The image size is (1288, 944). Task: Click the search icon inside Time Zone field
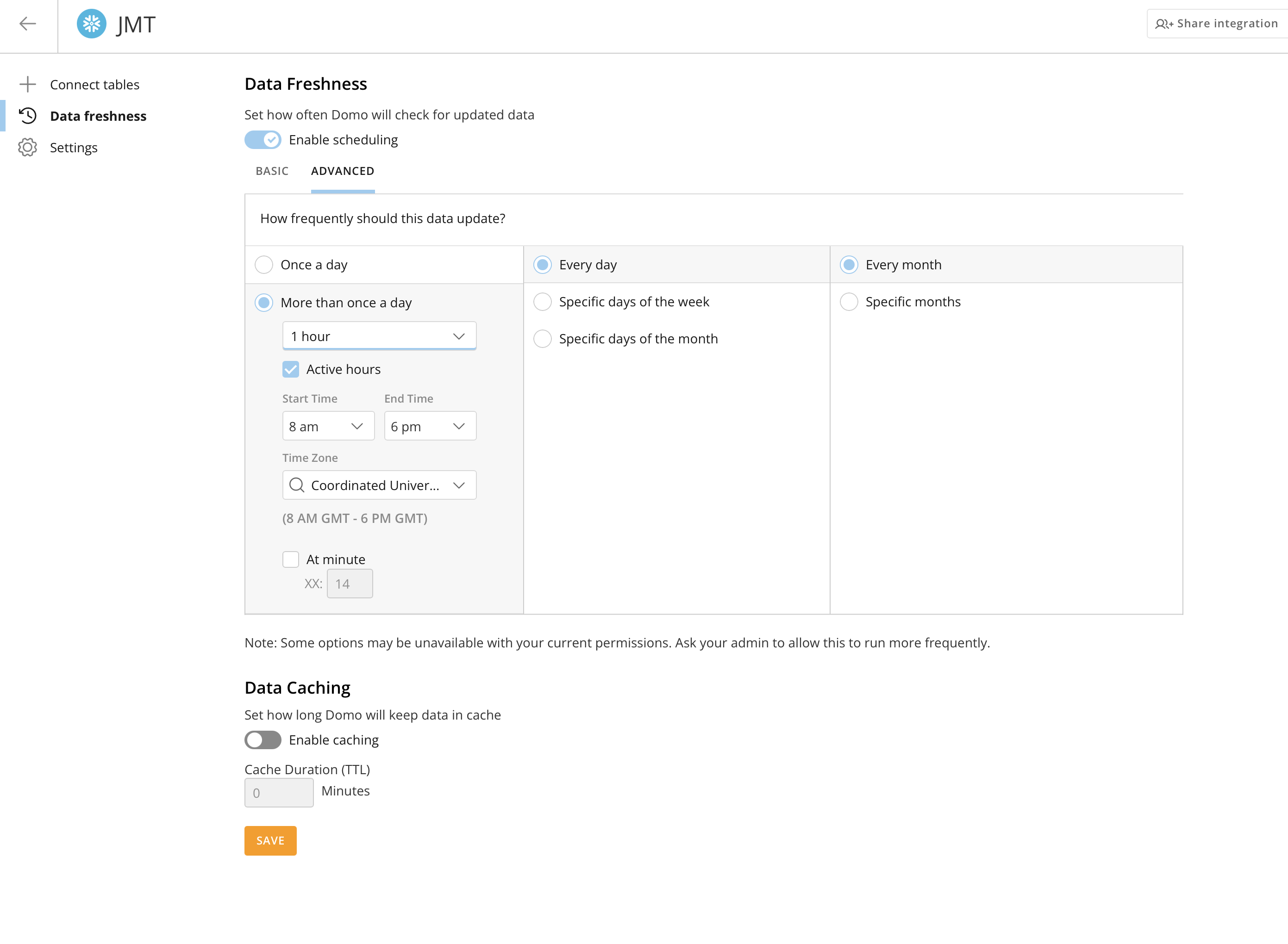tap(297, 485)
